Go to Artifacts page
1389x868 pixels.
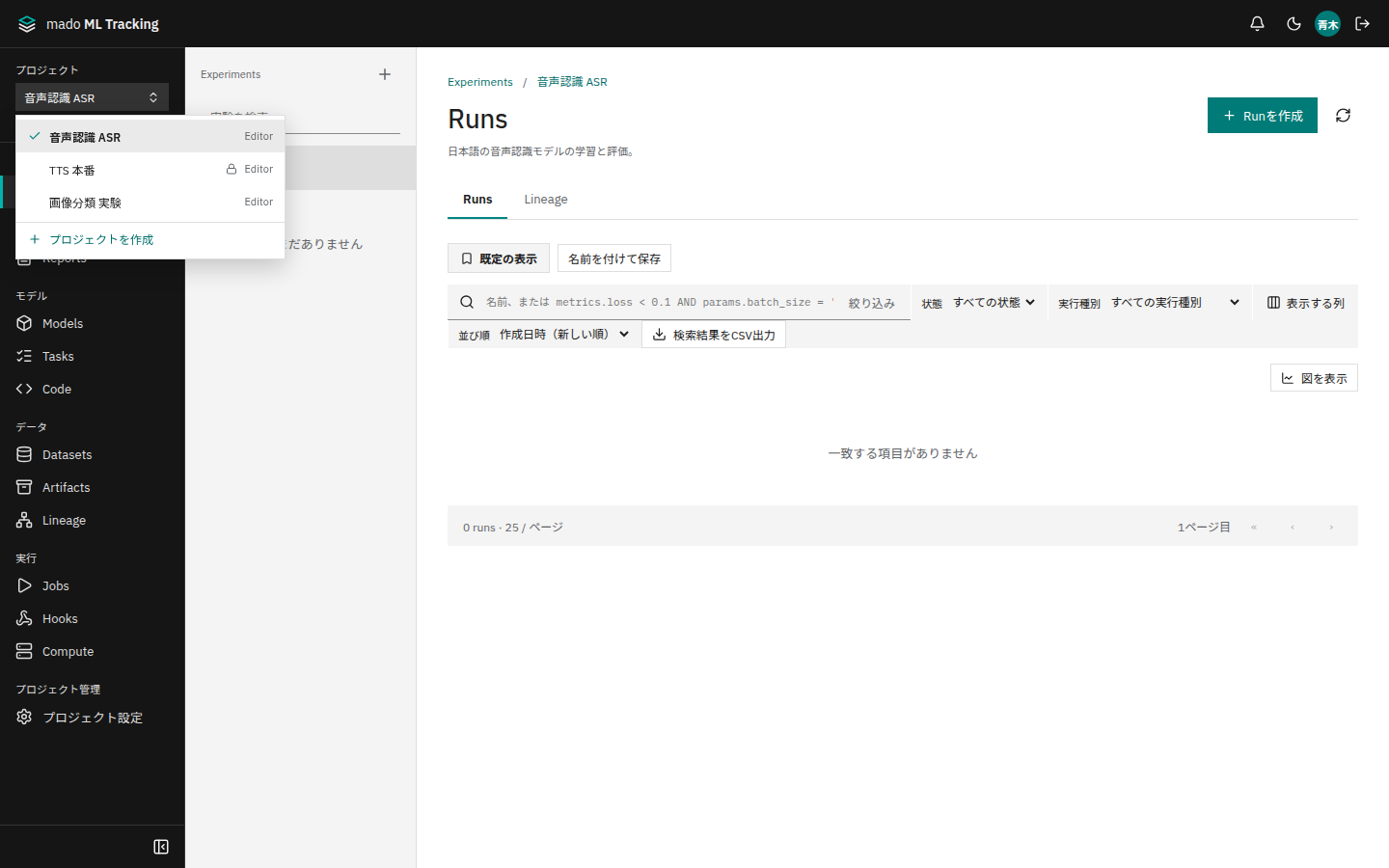93,487
